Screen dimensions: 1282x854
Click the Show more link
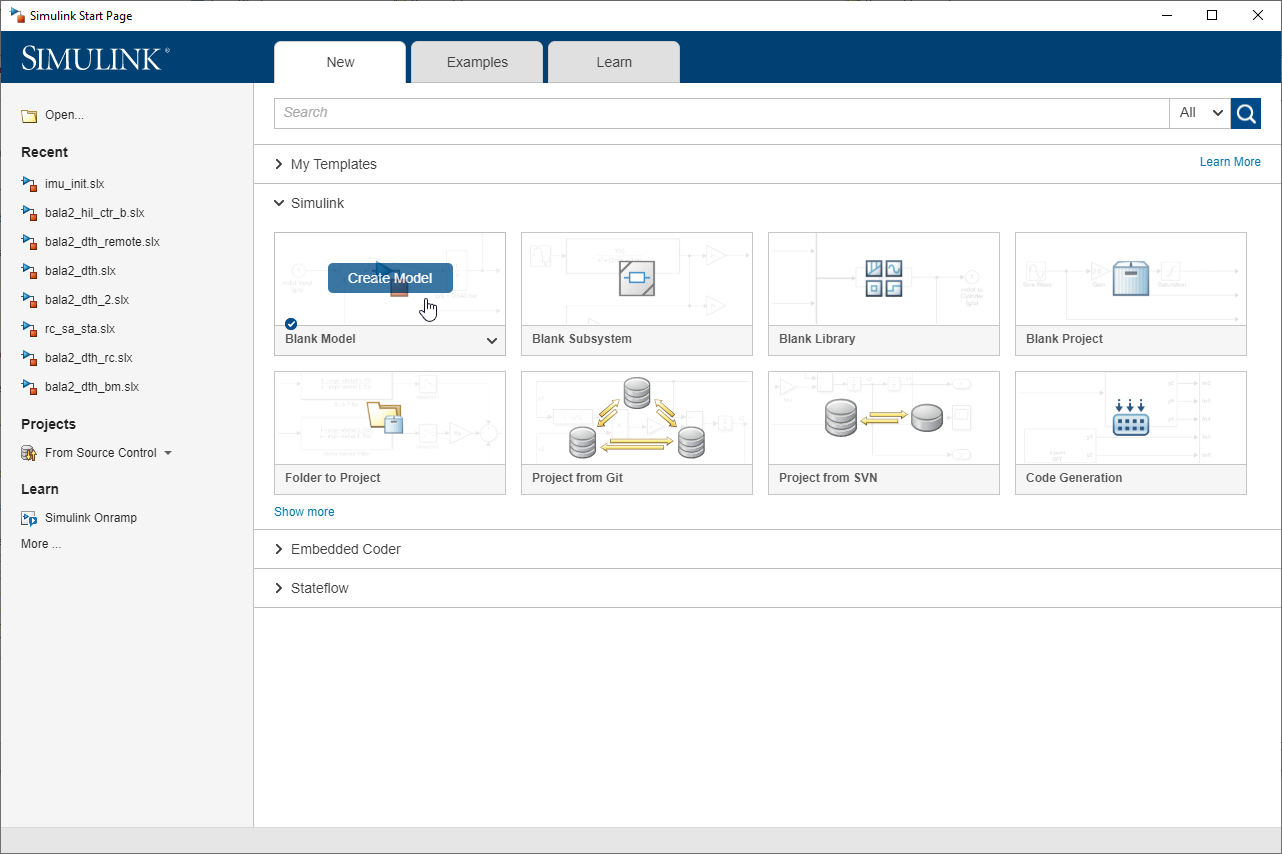click(x=304, y=512)
